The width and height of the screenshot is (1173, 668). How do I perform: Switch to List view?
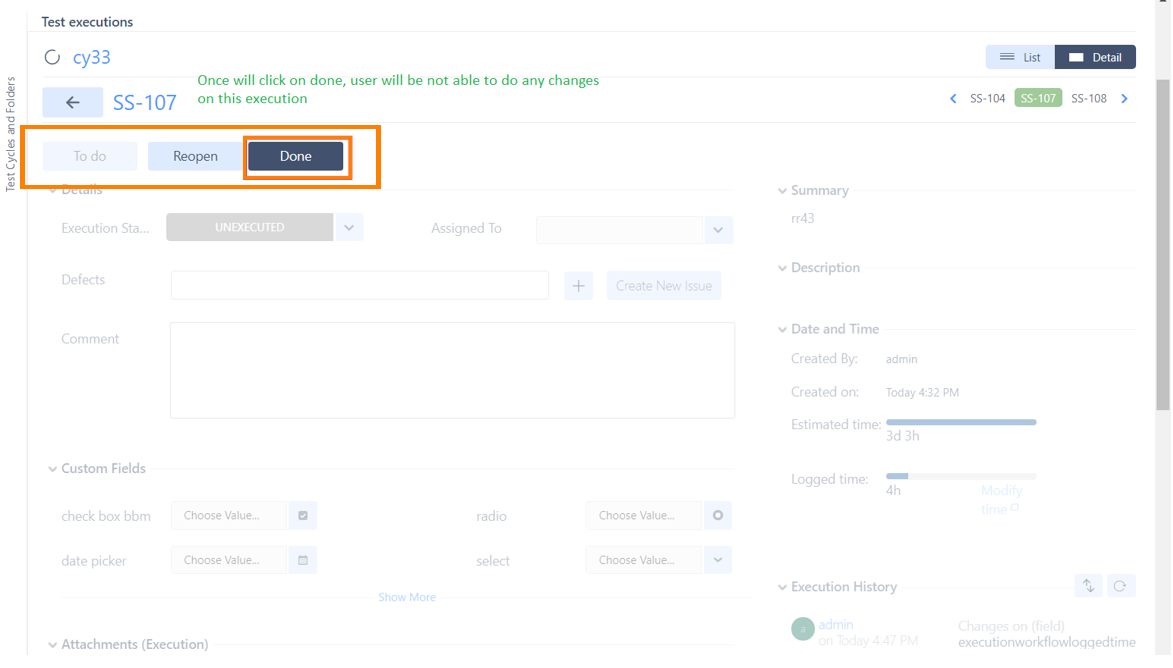pyautogui.click(x=1019, y=58)
